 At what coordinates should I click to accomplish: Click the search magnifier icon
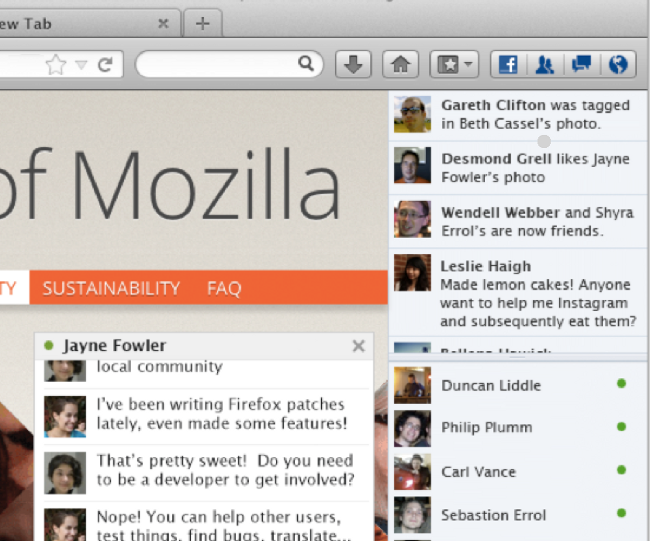[306, 63]
